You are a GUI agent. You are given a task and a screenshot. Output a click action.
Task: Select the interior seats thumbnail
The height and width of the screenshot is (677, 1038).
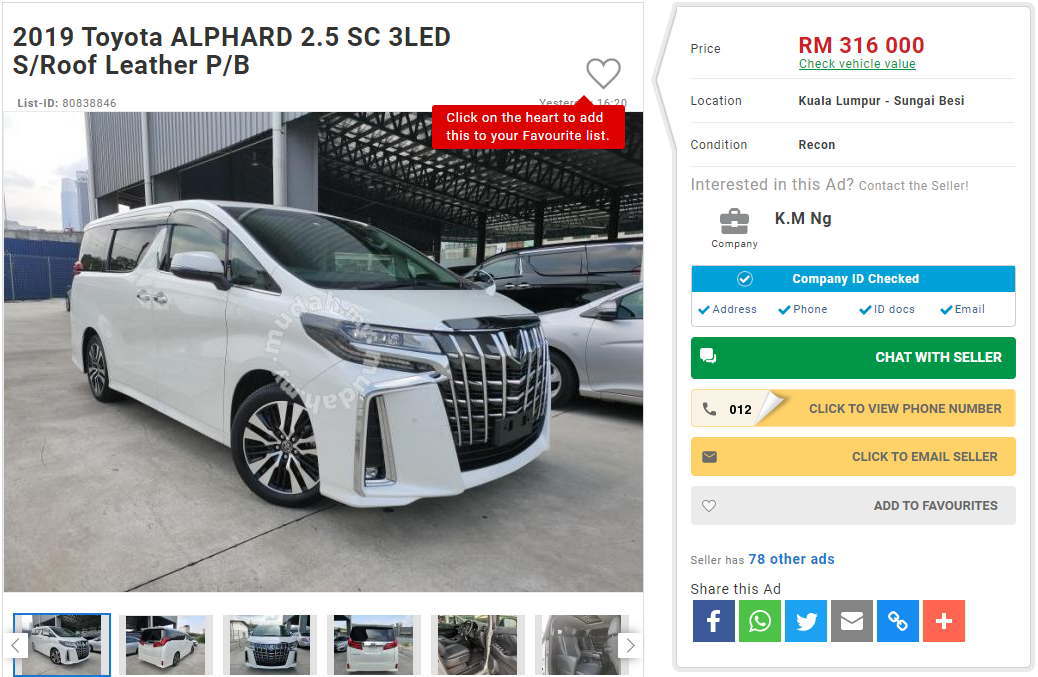coord(581,645)
